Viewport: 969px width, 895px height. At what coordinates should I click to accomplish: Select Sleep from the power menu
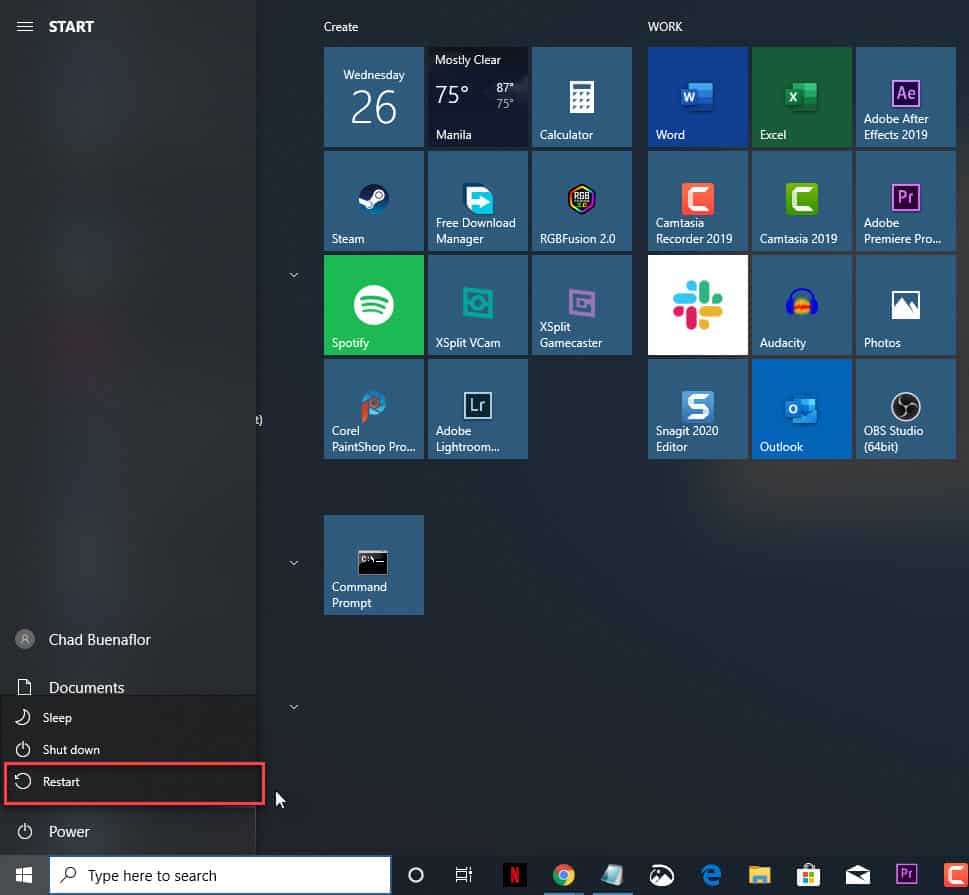pos(129,718)
